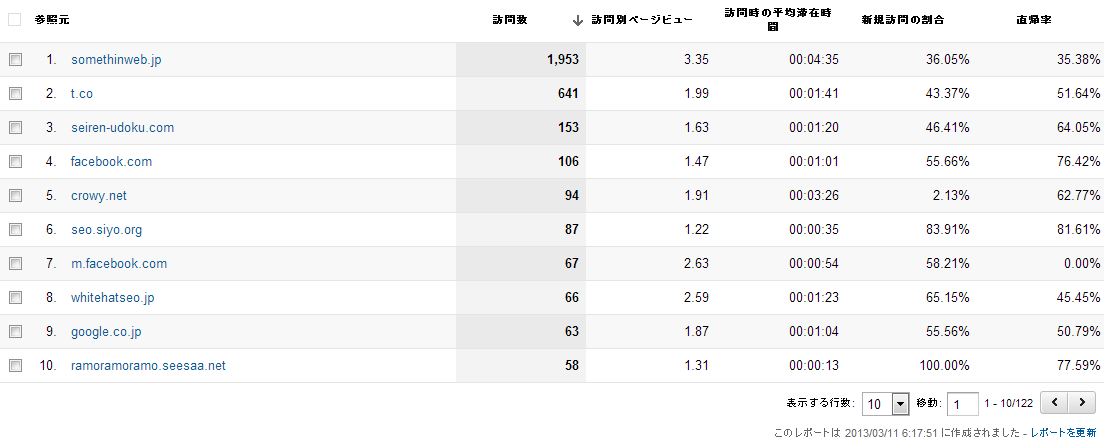Sort by the 訪問数 column arrow
Viewport: 1104px width, 443px height.
578,20
